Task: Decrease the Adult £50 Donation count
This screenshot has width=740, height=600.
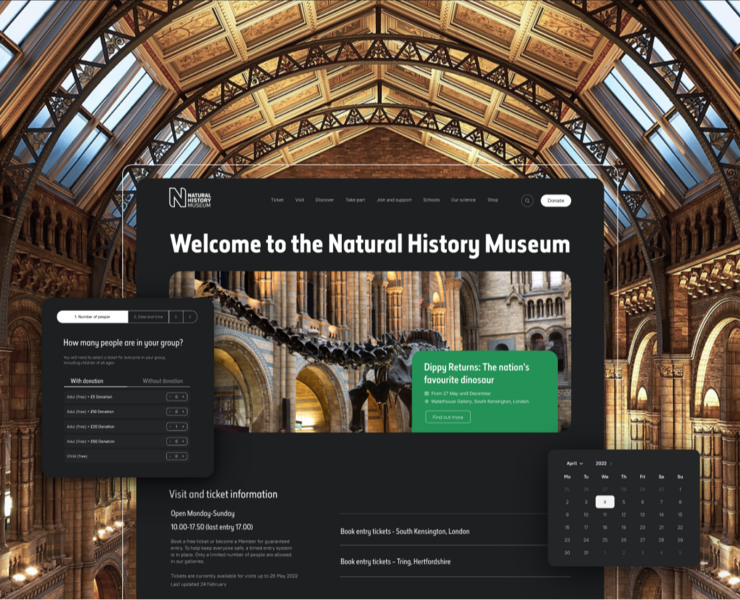Action: click(x=170, y=441)
